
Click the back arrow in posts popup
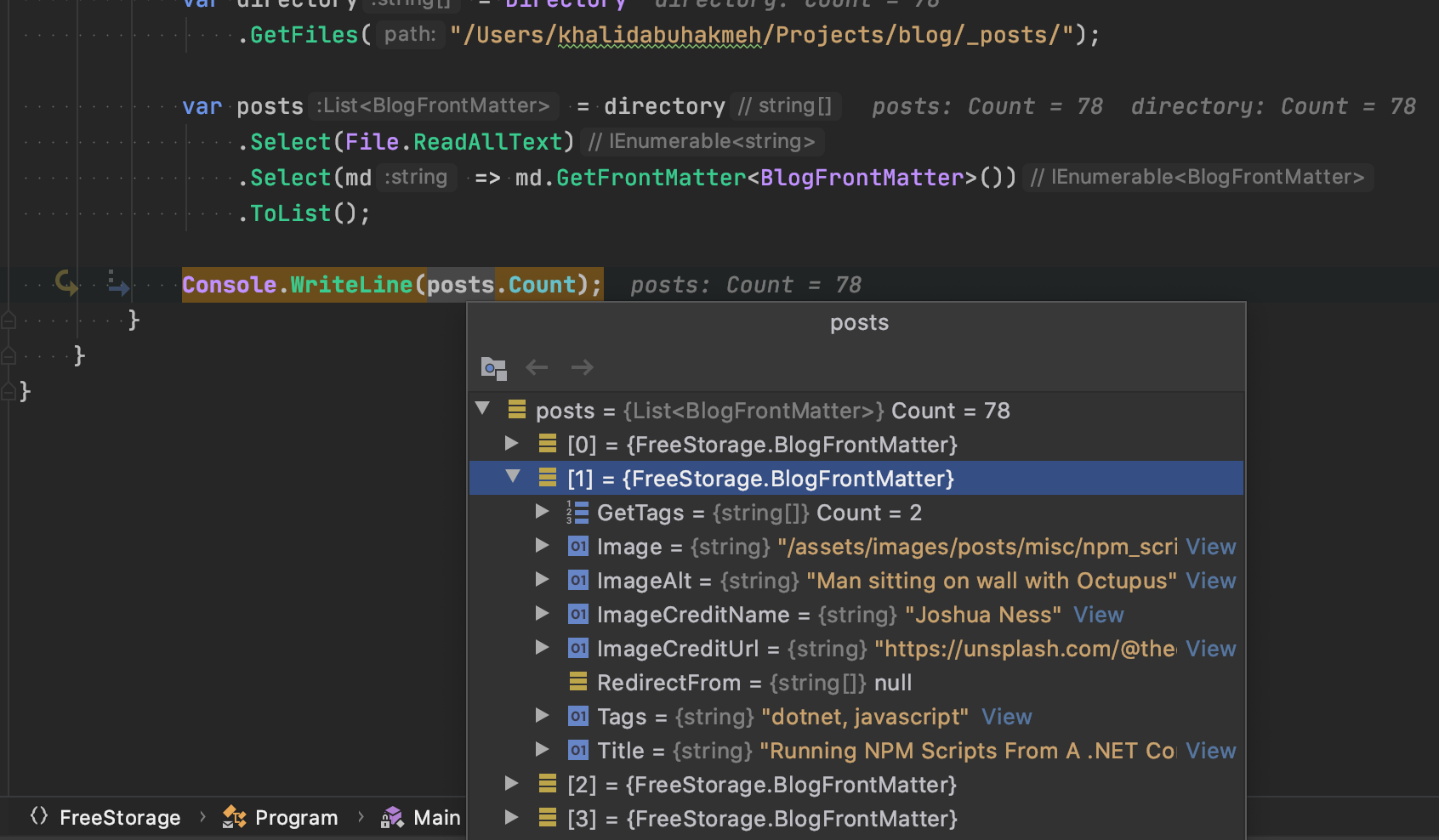pyautogui.click(x=537, y=367)
